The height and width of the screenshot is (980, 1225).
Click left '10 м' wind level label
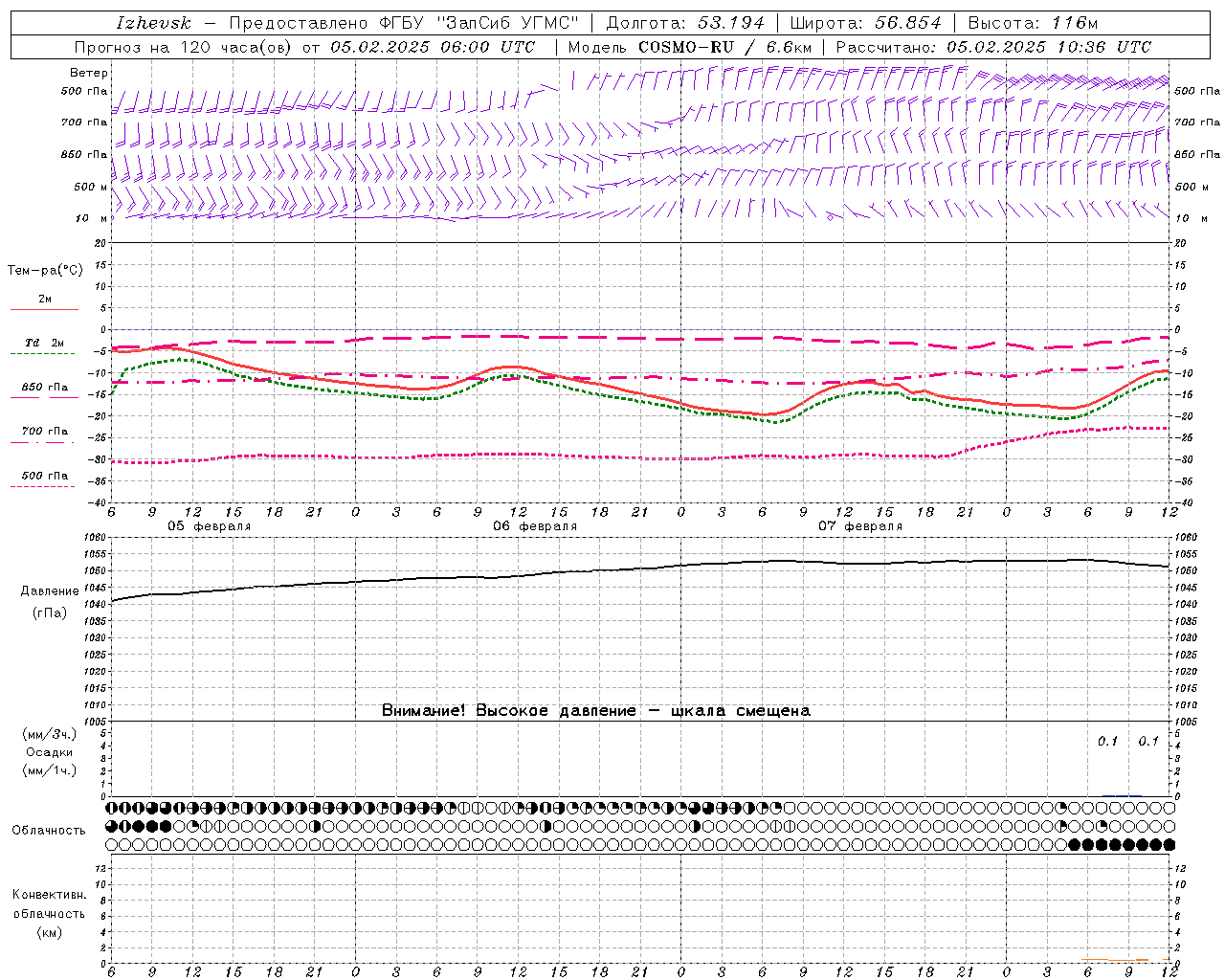pyautogui.click(x=92, y=218)
